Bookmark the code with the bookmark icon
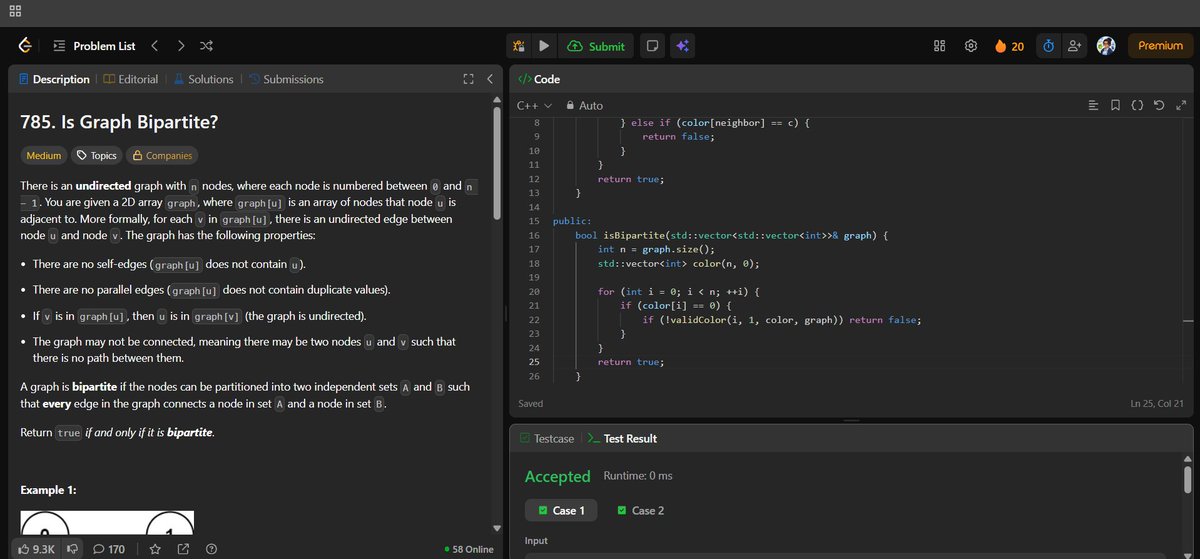Viewport: 1200px width, 559px height. point(1115,105)
